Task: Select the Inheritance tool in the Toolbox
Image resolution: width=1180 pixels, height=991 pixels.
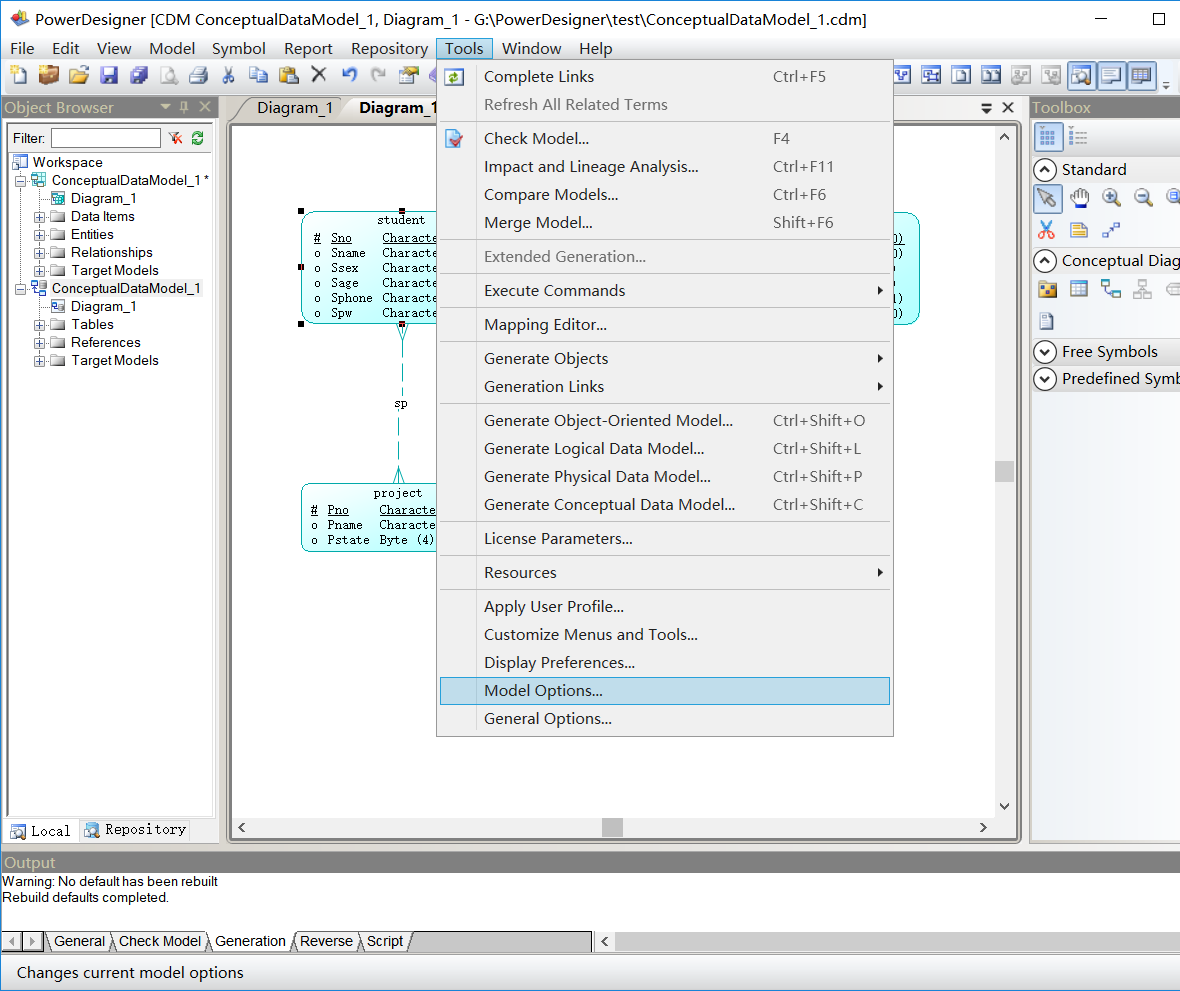Action: [1141, 289]
